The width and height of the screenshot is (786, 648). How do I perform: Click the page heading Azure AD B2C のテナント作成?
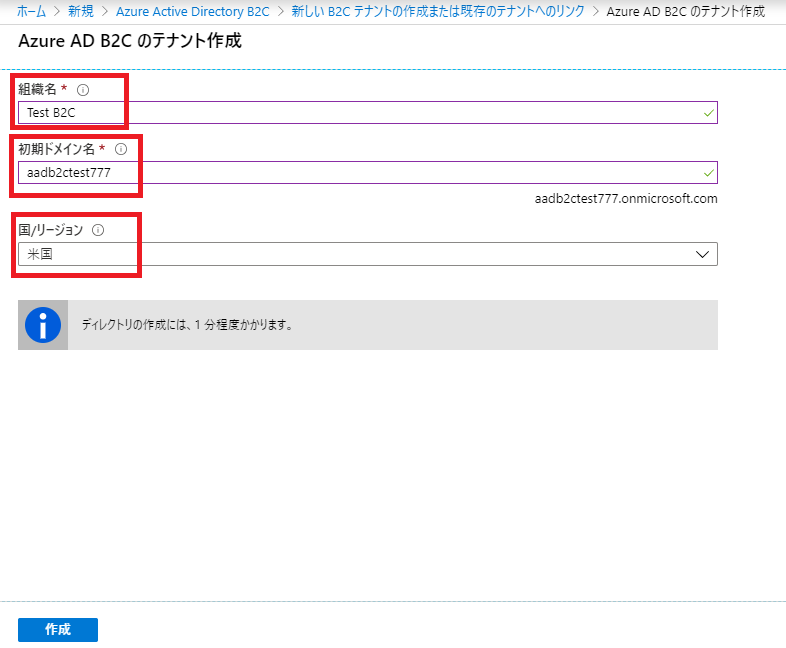[130, 41]
